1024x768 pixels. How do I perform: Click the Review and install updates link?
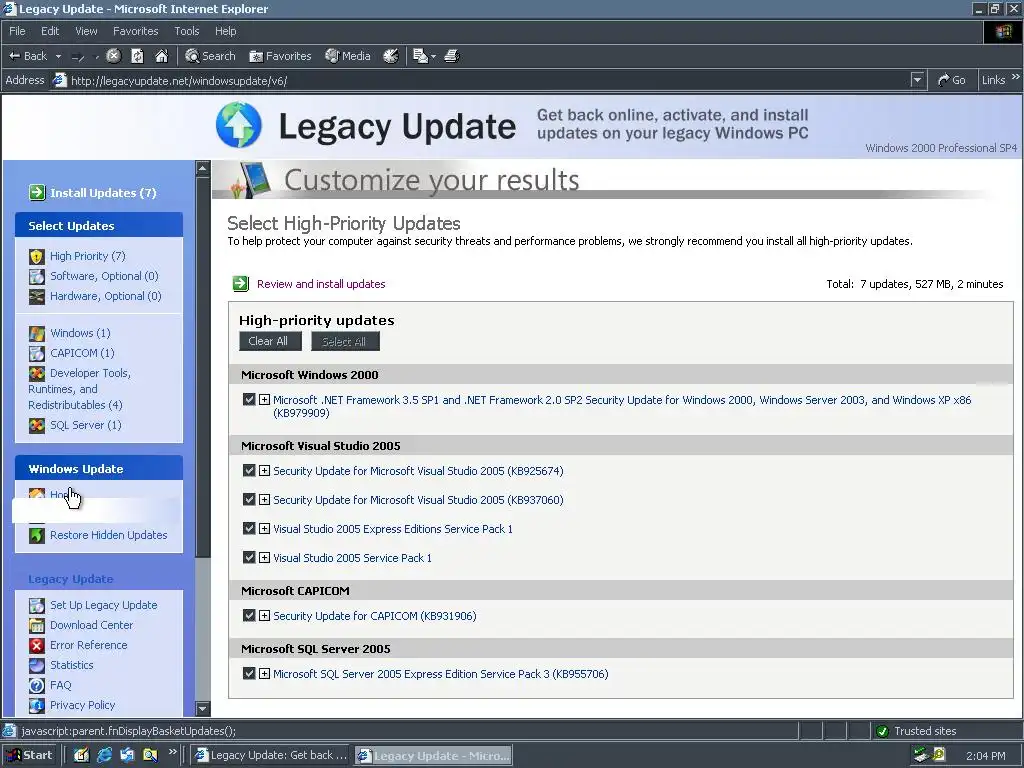click(321, 284)
